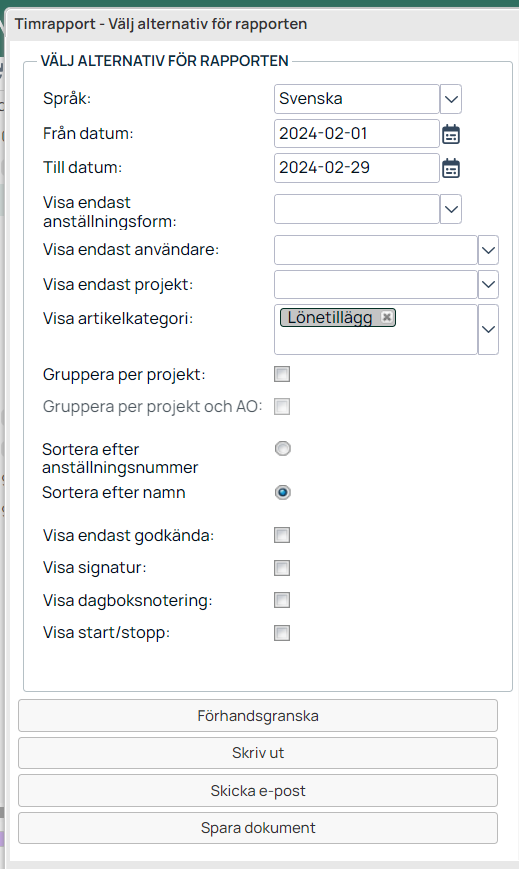Viewport: 519px width, 869px height.
Task: Enable Visa dagboksnotering checkbox
Action: point(282,600)
